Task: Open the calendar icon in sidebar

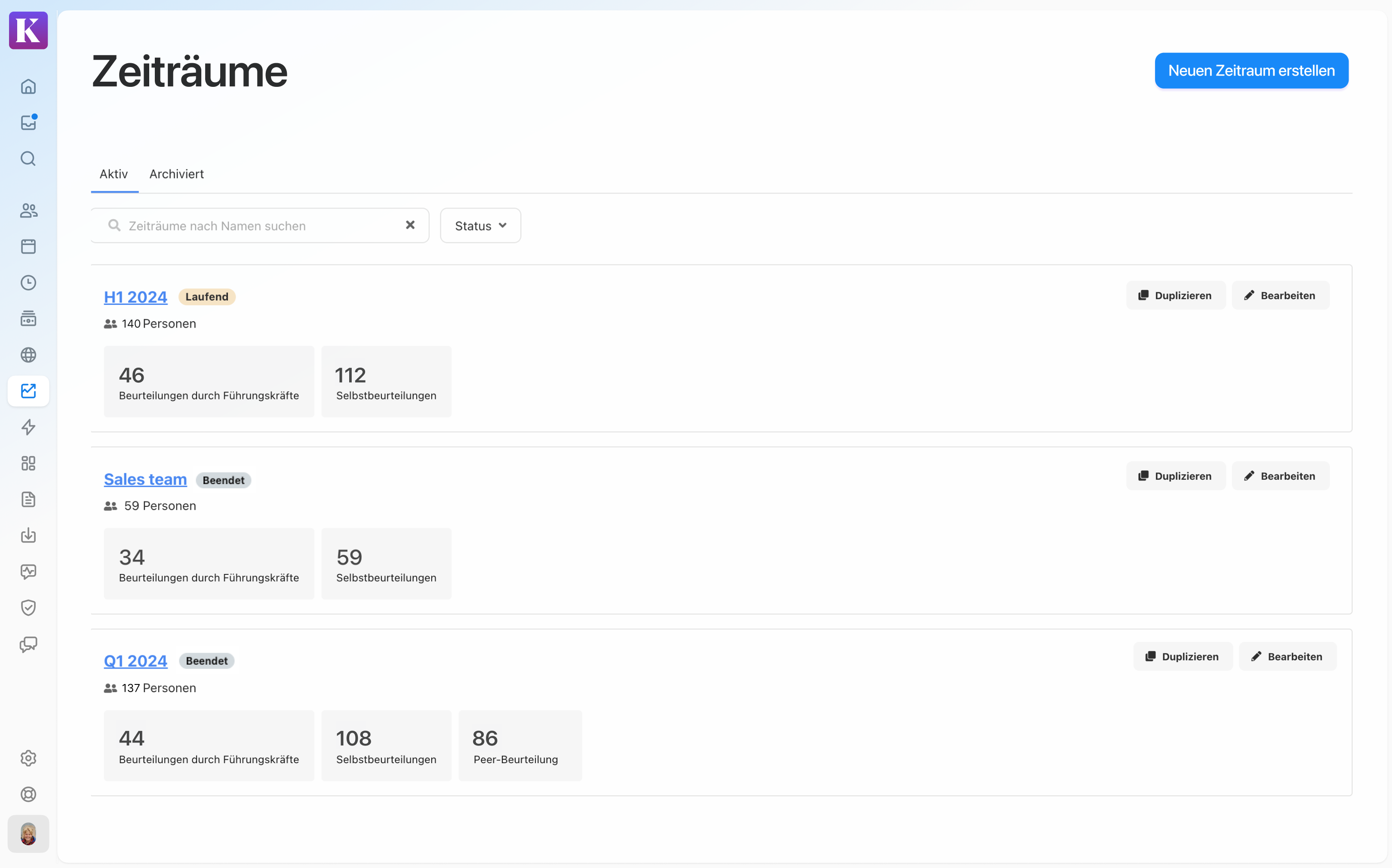Action: (28, 246)
